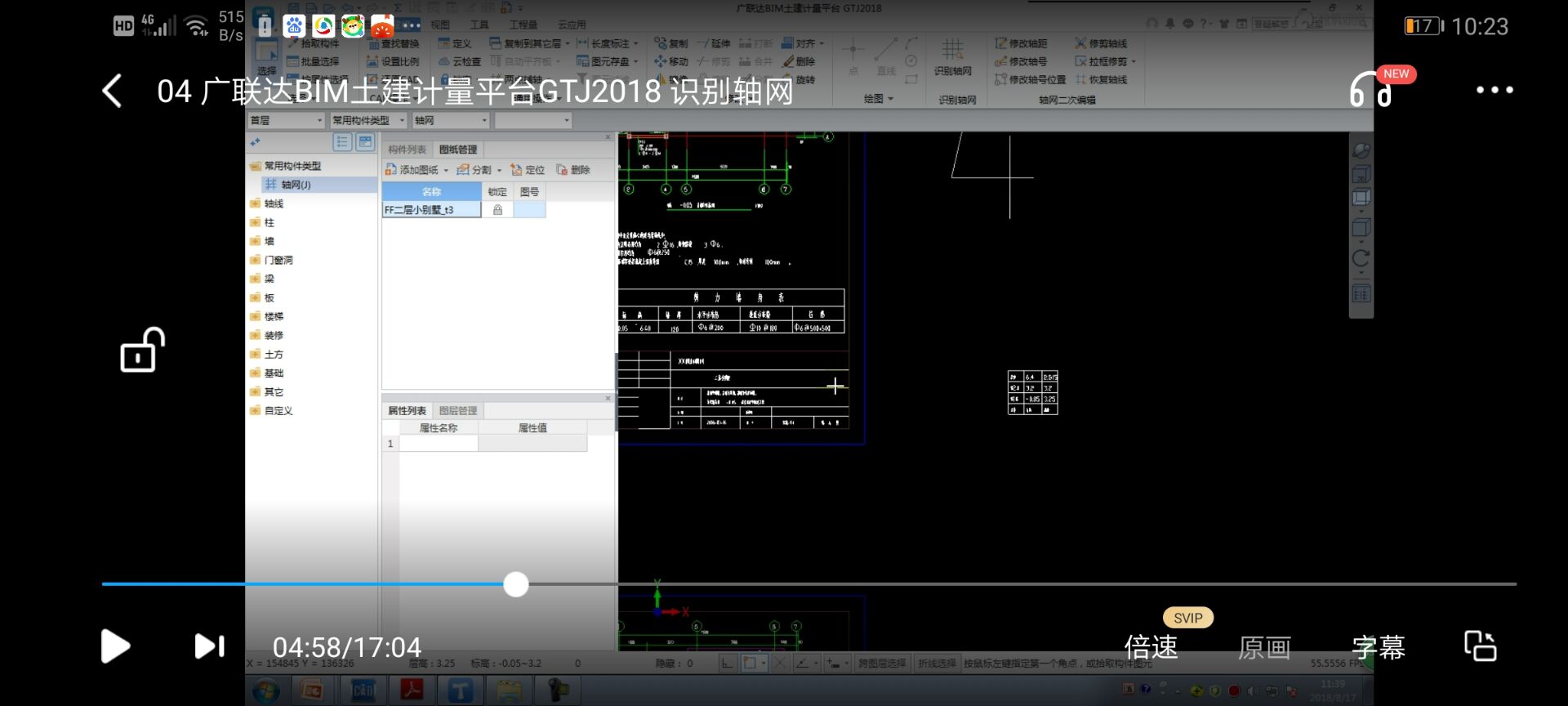Click the 设置比例 tool
The width and height of the screenshot is (1568, 706).
tap(393, 61)
